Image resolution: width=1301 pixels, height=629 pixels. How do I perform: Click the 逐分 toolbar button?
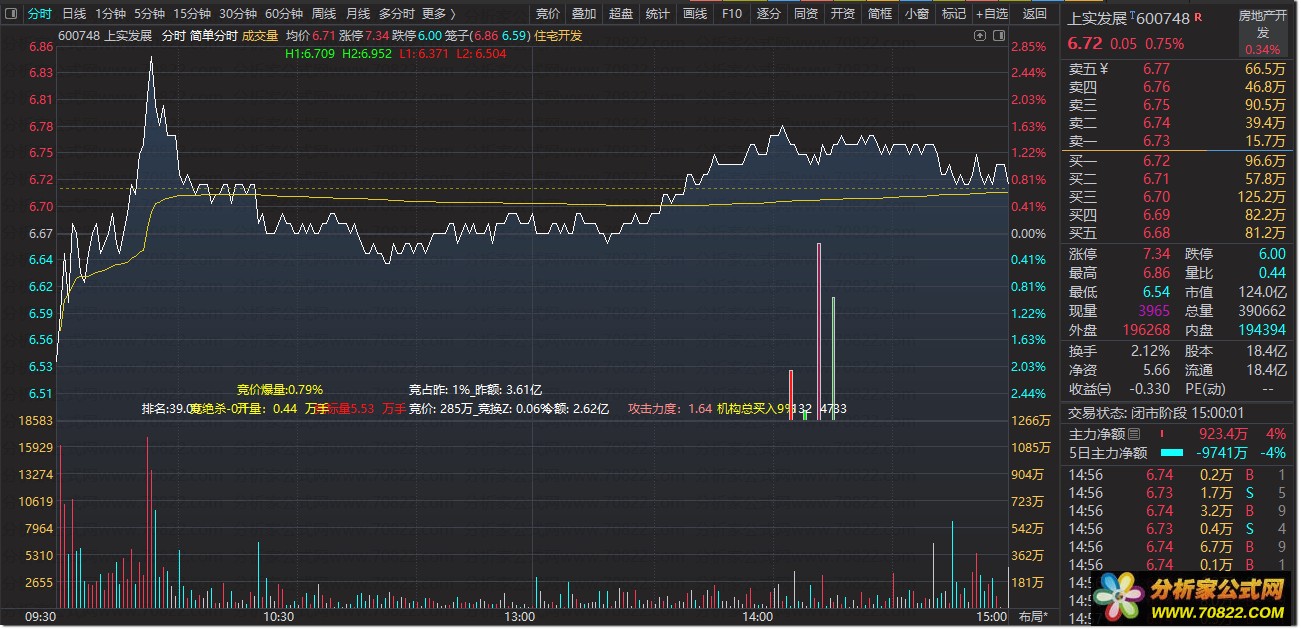(768, 14)
